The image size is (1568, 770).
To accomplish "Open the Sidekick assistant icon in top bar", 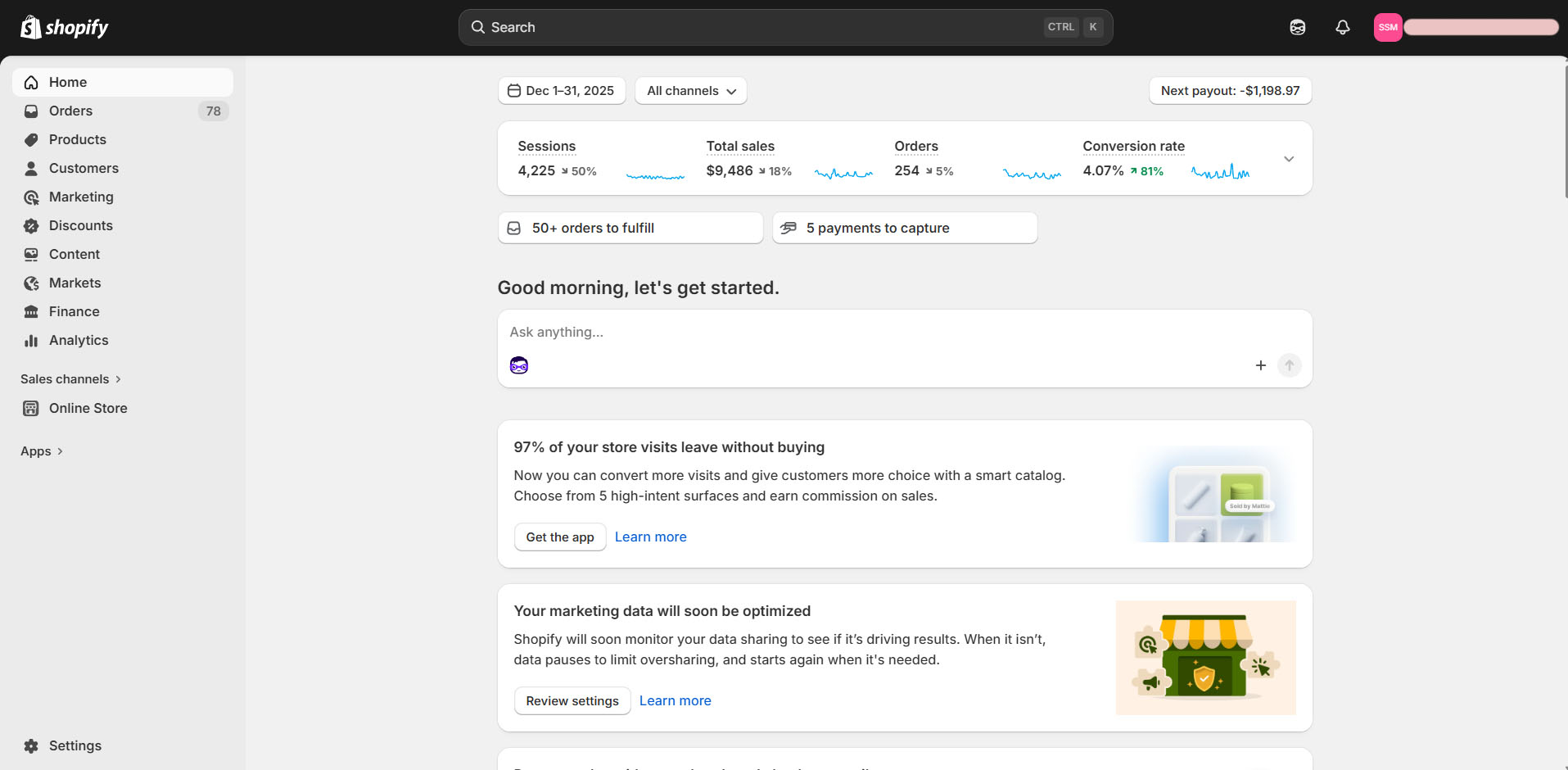I will [1297, 27].
